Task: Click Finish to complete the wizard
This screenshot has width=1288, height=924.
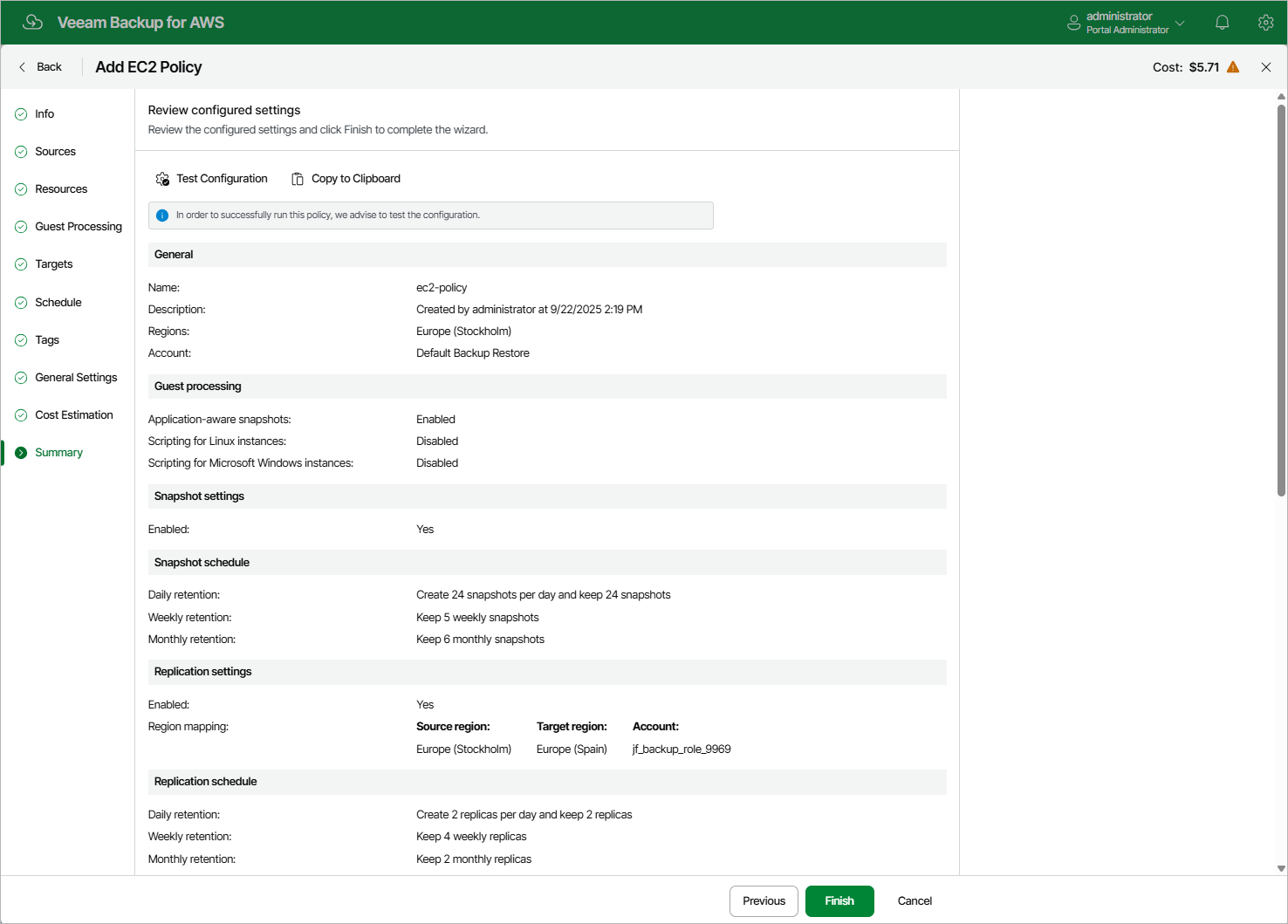Action: 839,901
